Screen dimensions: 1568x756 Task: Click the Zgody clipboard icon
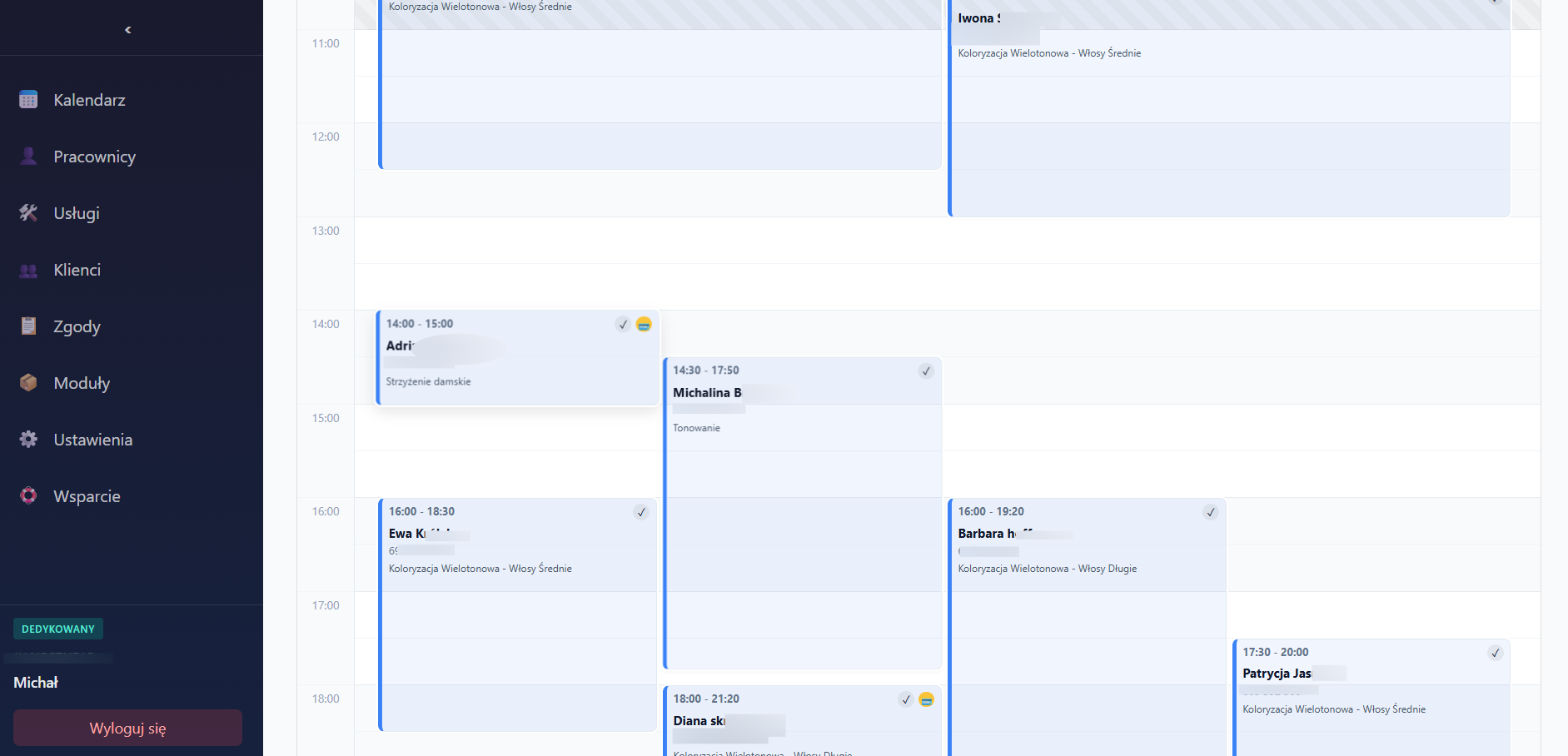tap(28, 326)
